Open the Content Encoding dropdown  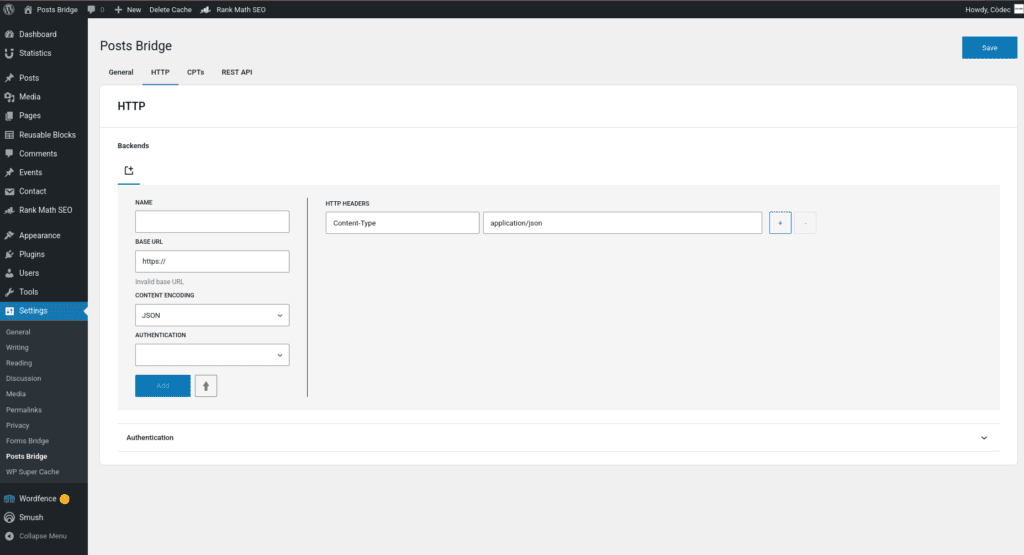coord(212,315)
